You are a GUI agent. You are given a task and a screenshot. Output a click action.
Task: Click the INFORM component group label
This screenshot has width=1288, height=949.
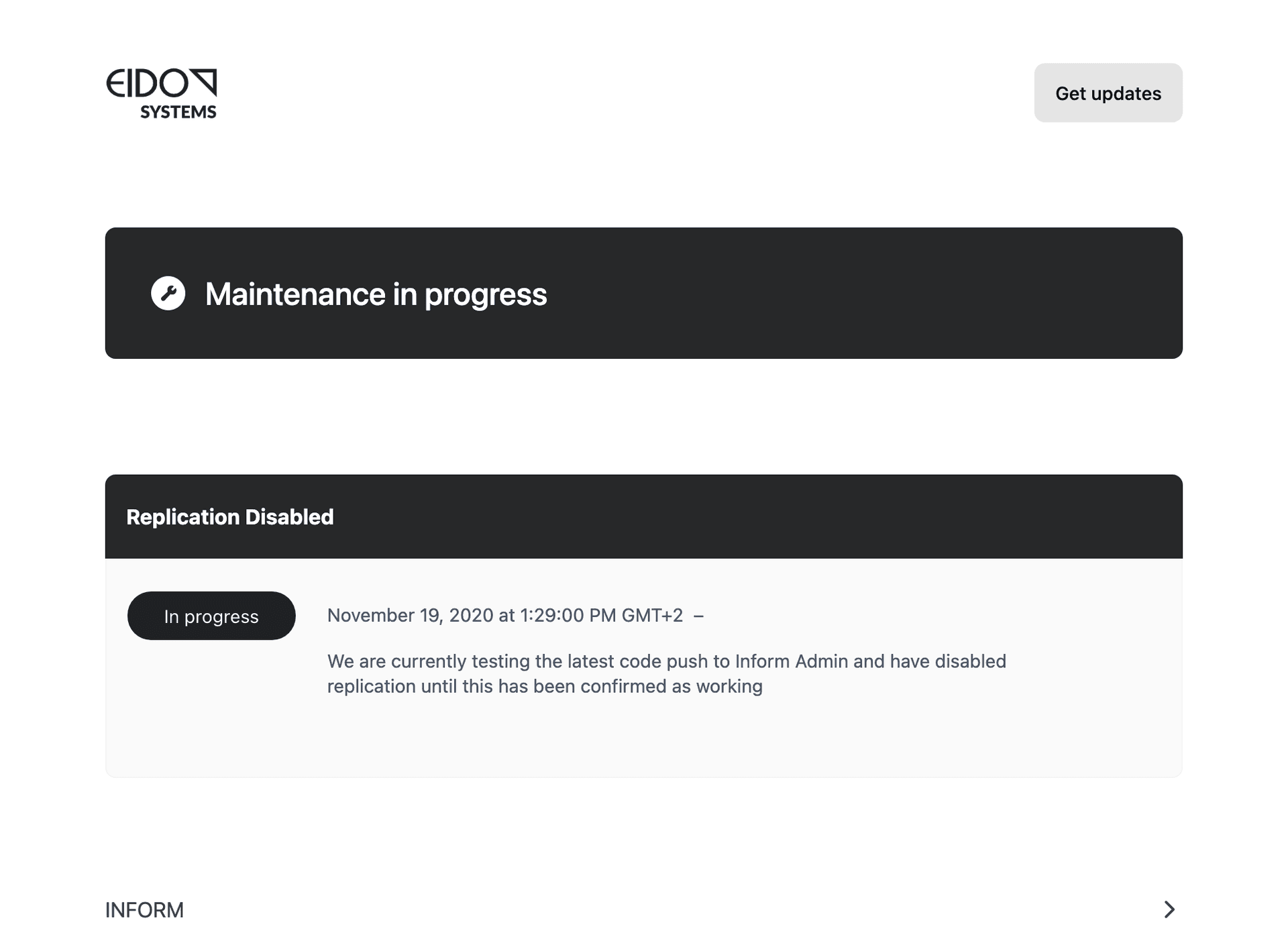(144, 910)
